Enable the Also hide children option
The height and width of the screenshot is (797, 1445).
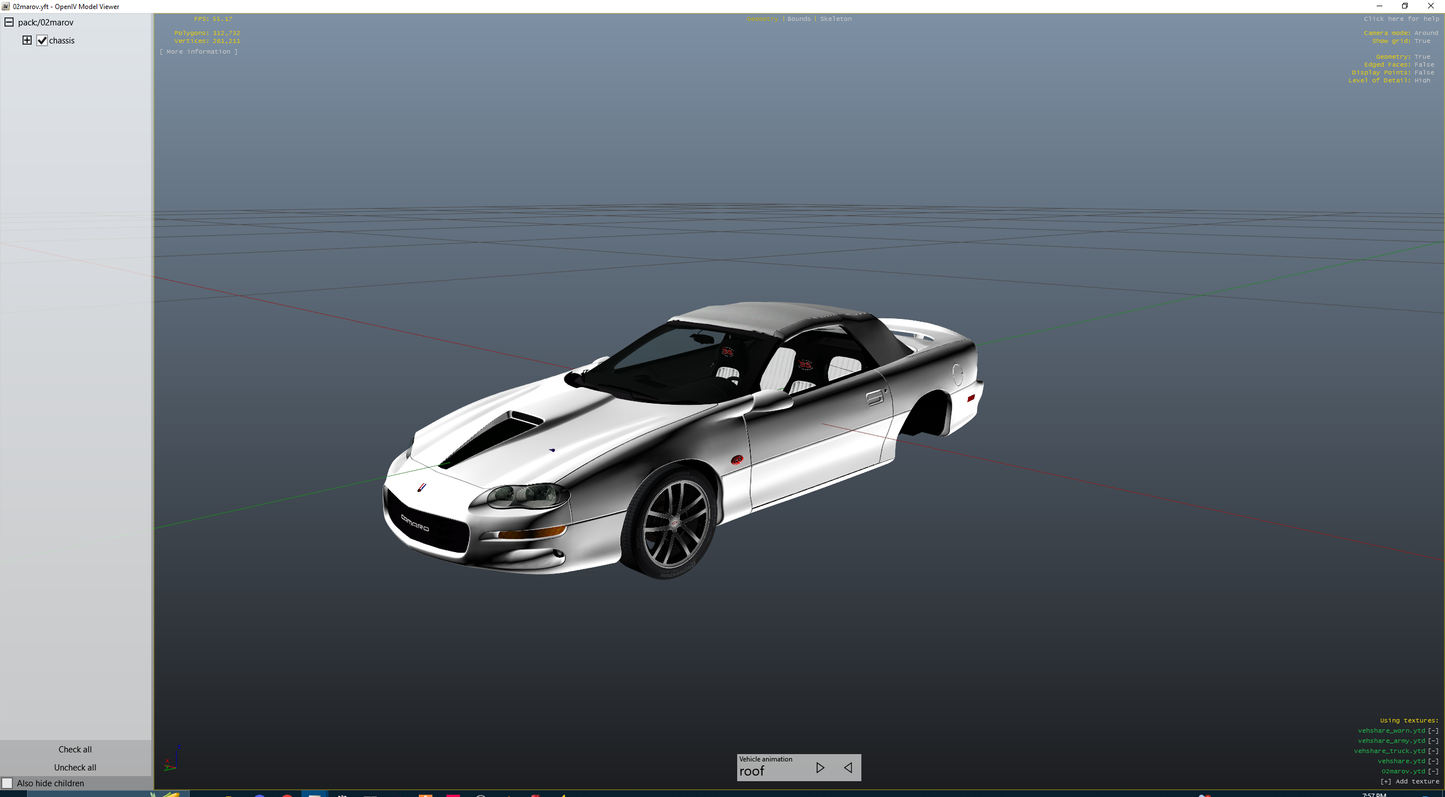(8, 782)
